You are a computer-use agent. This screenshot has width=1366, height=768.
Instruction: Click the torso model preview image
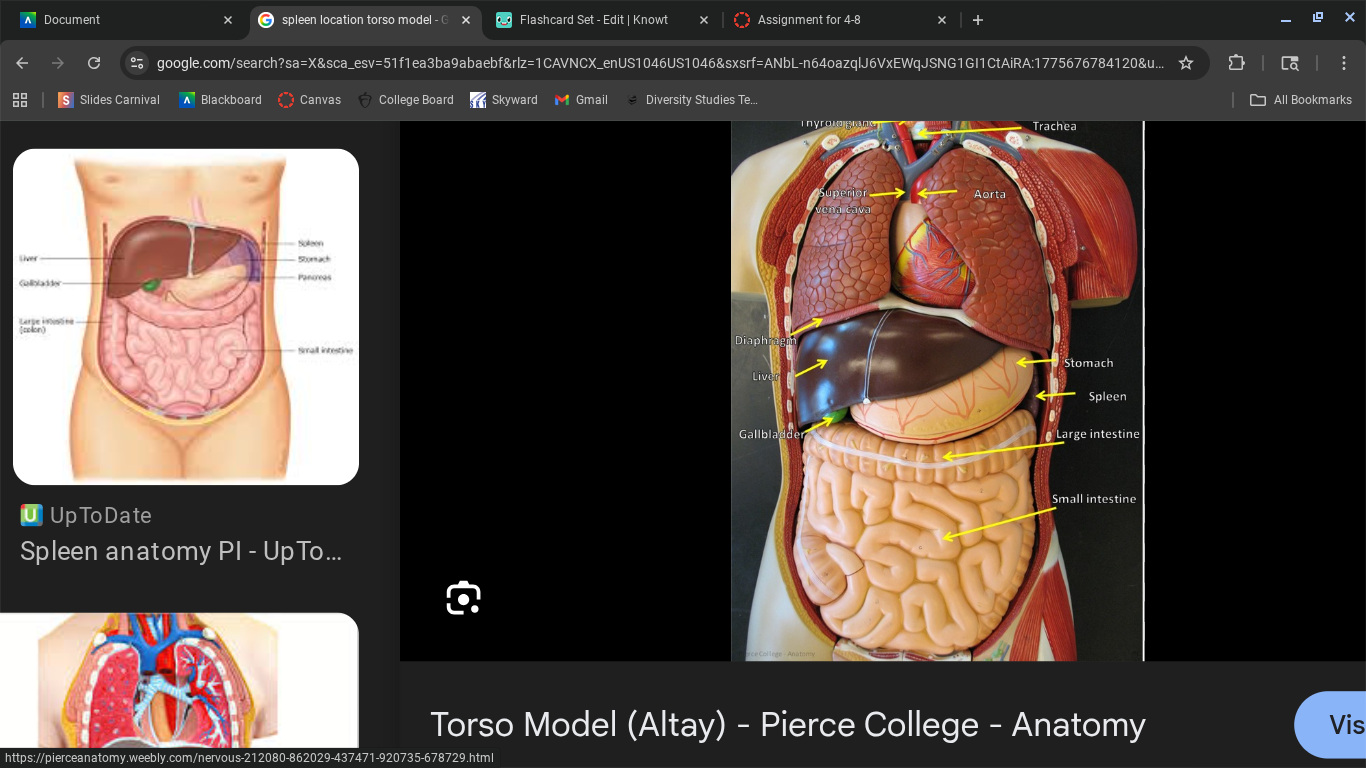point(937,391)
